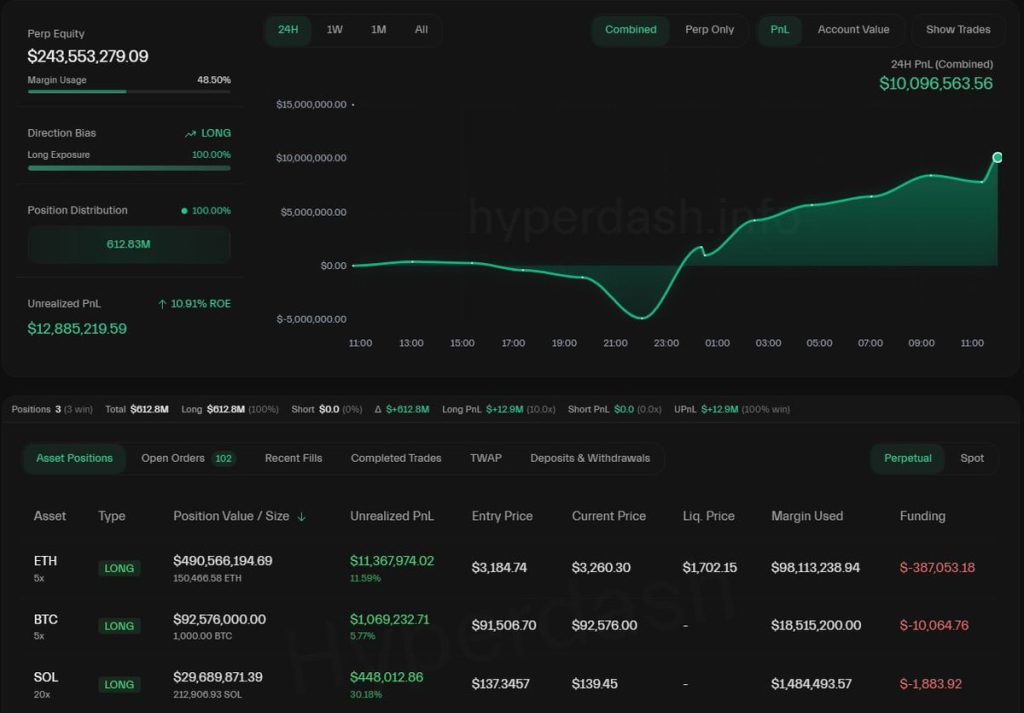The image size is (1024, 713).
Task: Click the 612.83M position distribution bar
Action: [128, 244]
